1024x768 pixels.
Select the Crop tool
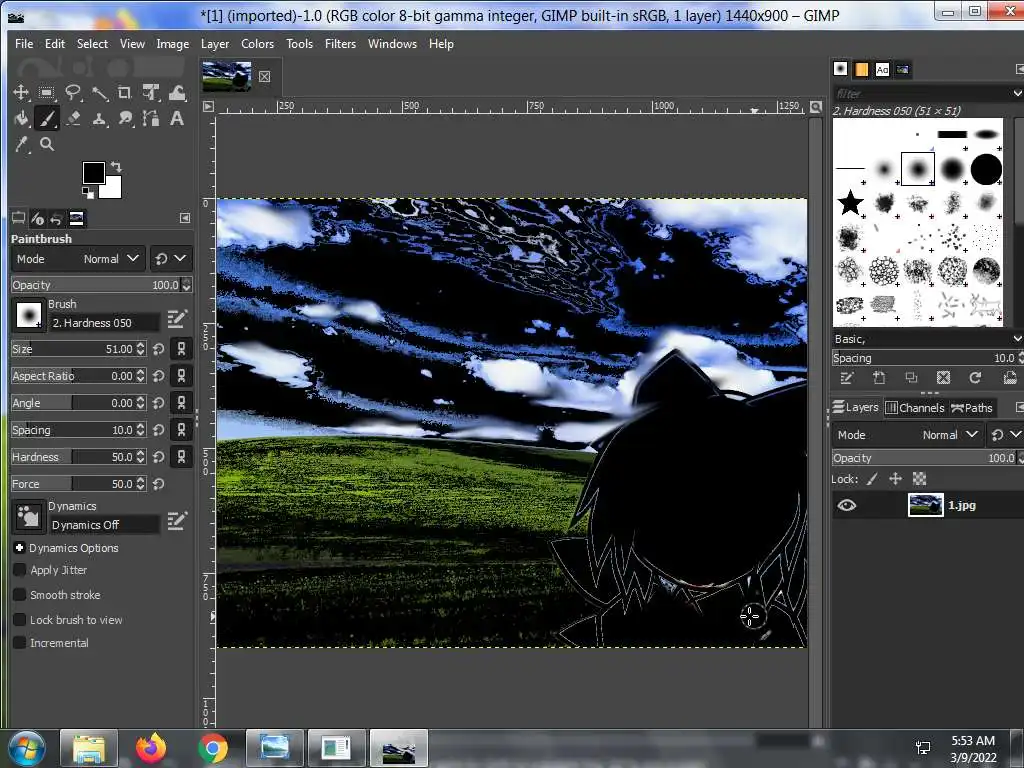[x=125, y=92]
